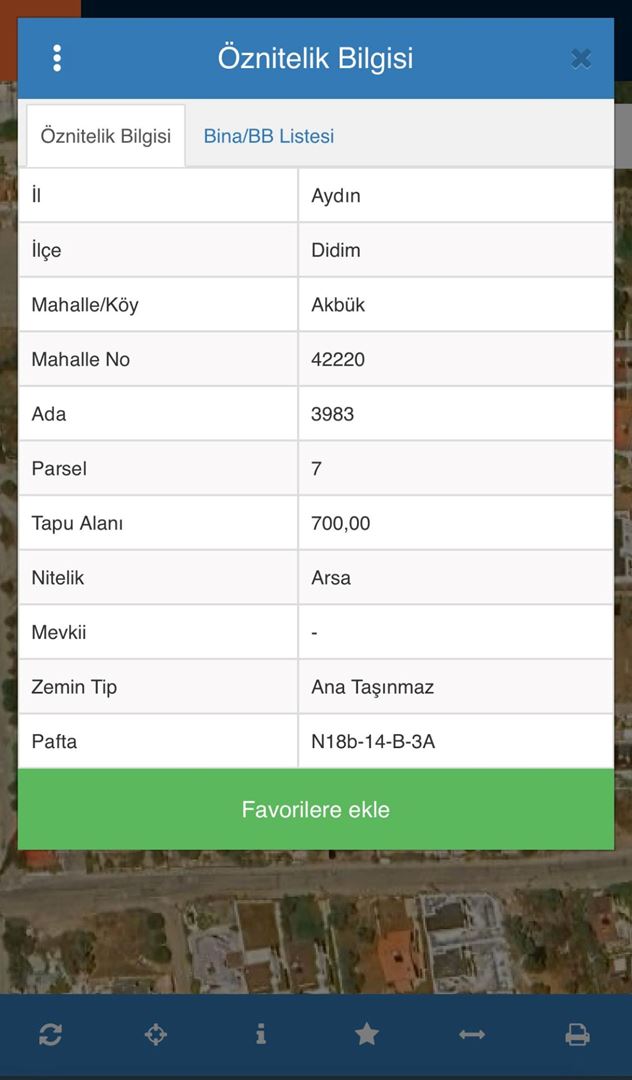Viewport: 632px width, 1080px height.
Task: Select the horizontal arrows measure icon
Action: [472, 1035]
